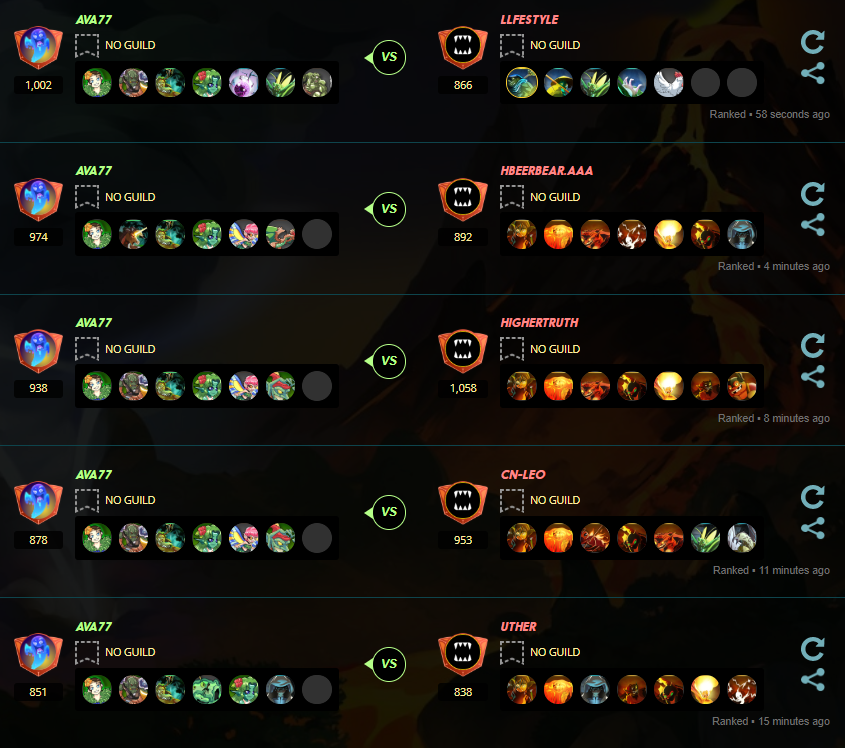Open the CN-LEO player name link

(523, 475)
